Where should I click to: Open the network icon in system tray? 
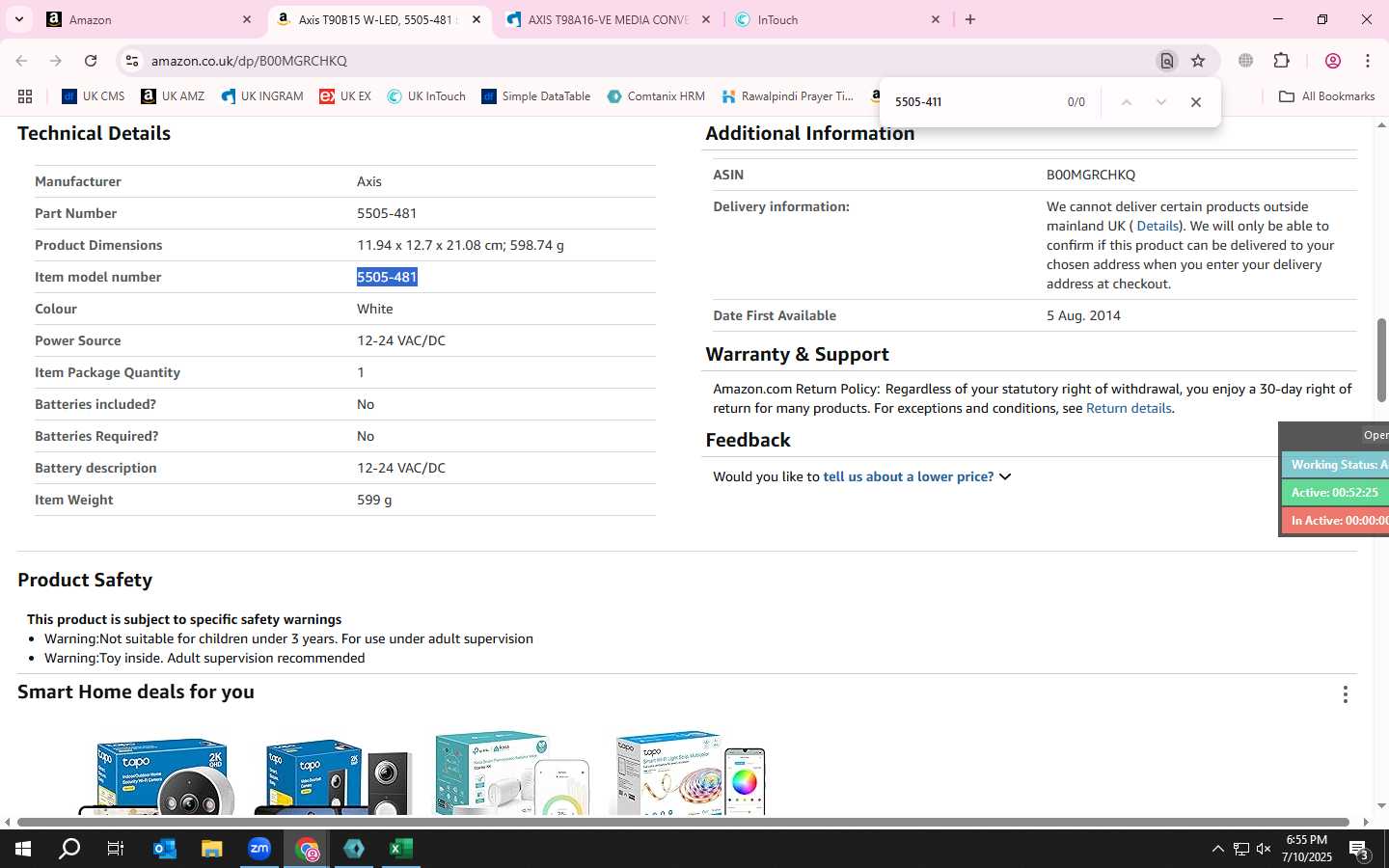(1241, 849)
